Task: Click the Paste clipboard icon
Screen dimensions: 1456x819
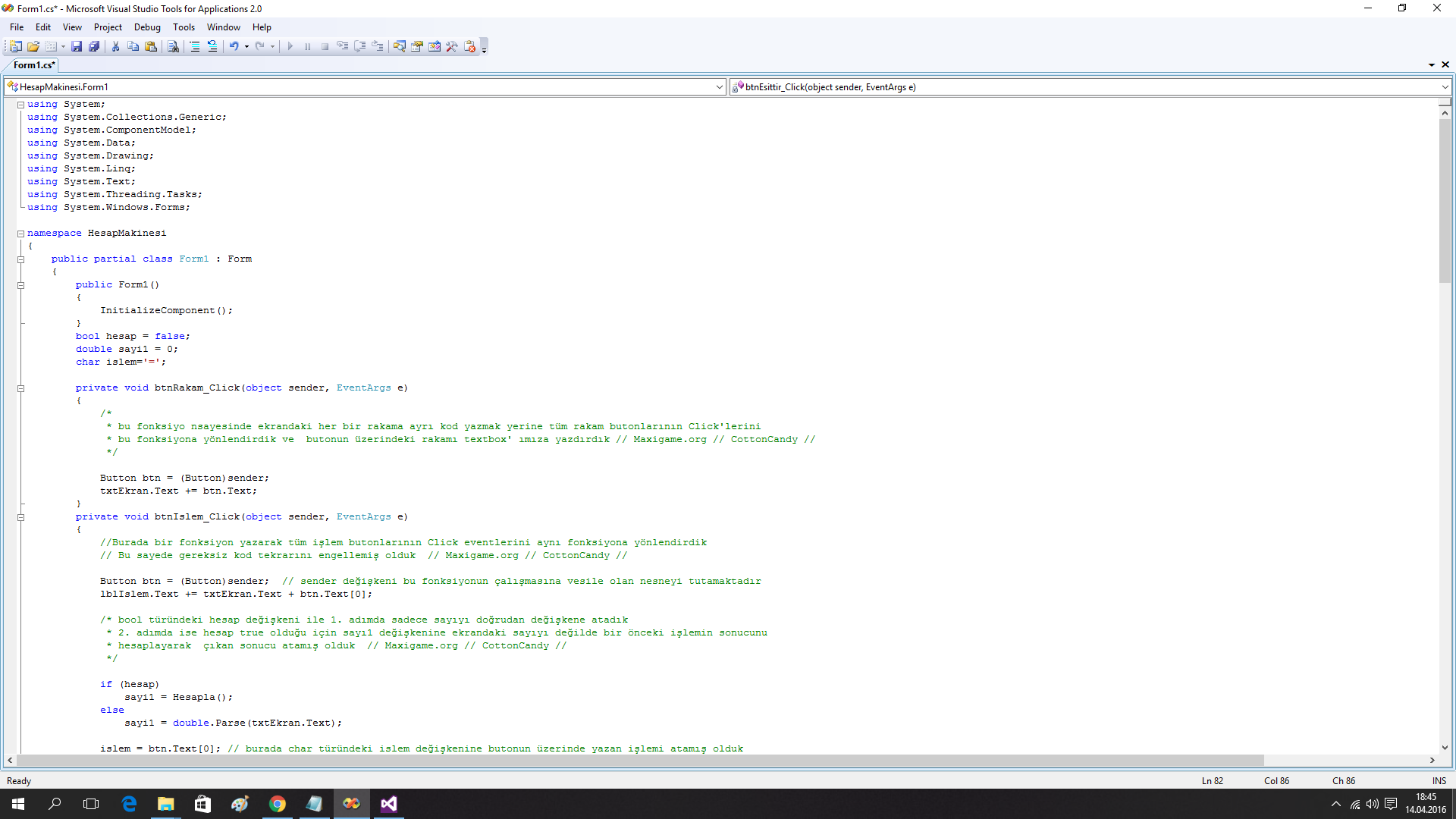Action: click(x=151, y=46)
